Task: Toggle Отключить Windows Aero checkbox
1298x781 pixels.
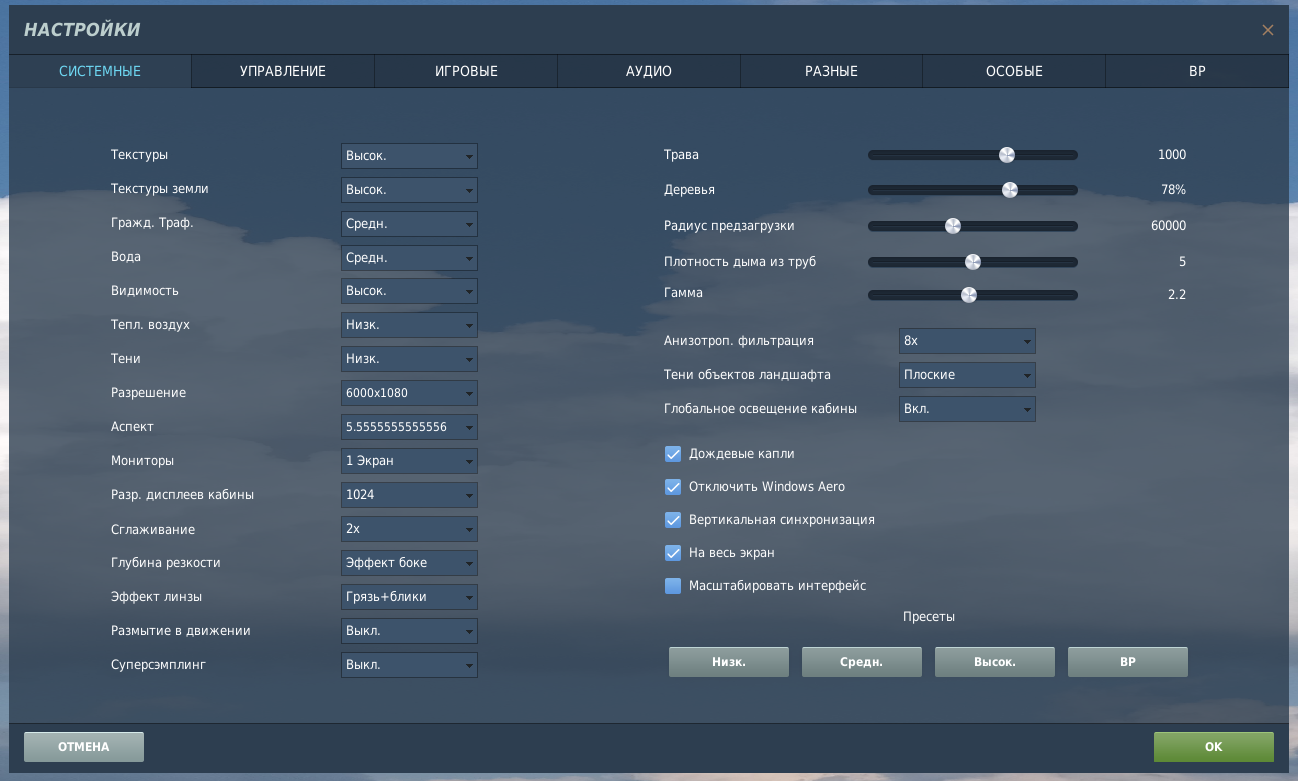Action: click(673, 487)
